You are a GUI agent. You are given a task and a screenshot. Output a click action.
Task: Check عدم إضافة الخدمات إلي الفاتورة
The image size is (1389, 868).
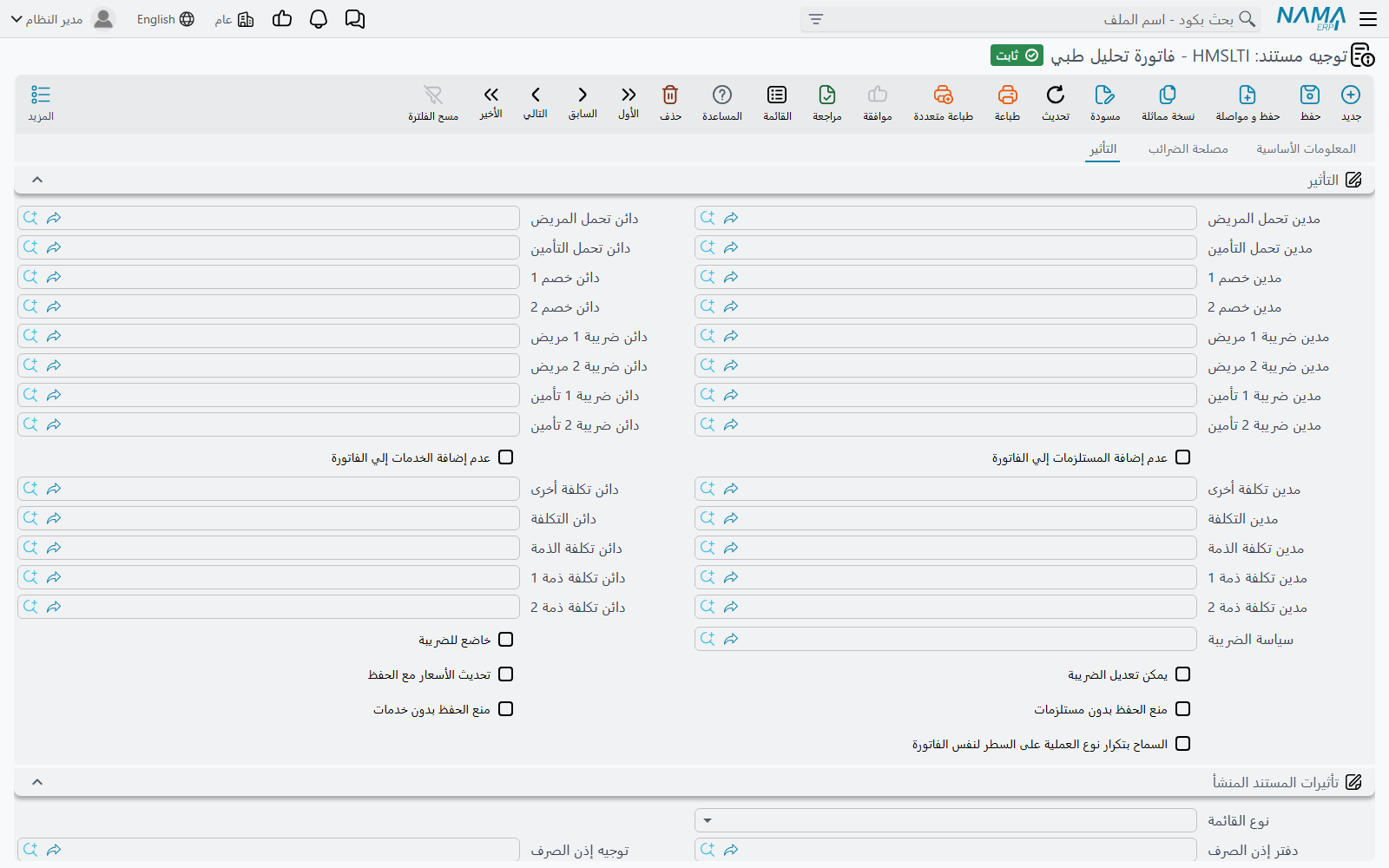pos(506,457)
